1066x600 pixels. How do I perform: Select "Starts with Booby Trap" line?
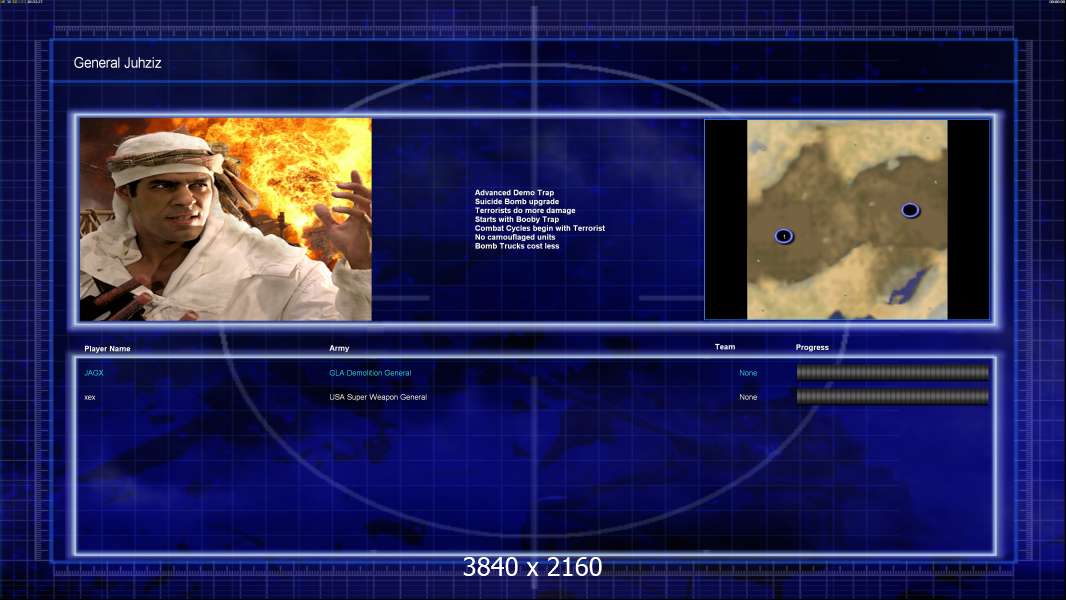[x=517, y=219]
